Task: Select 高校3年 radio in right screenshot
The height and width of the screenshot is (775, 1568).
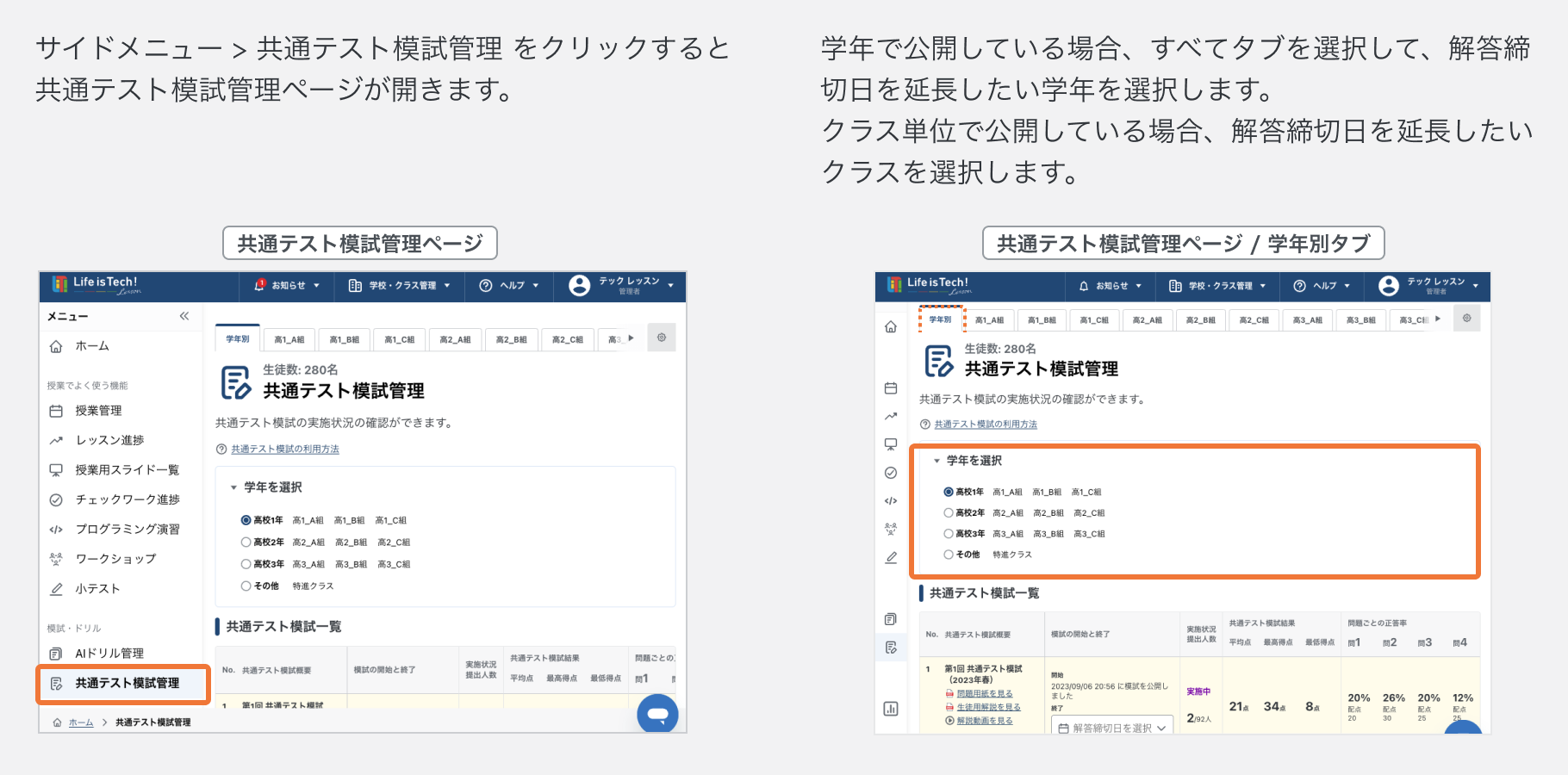Action: pyautogui.click(x=949, y=534)
